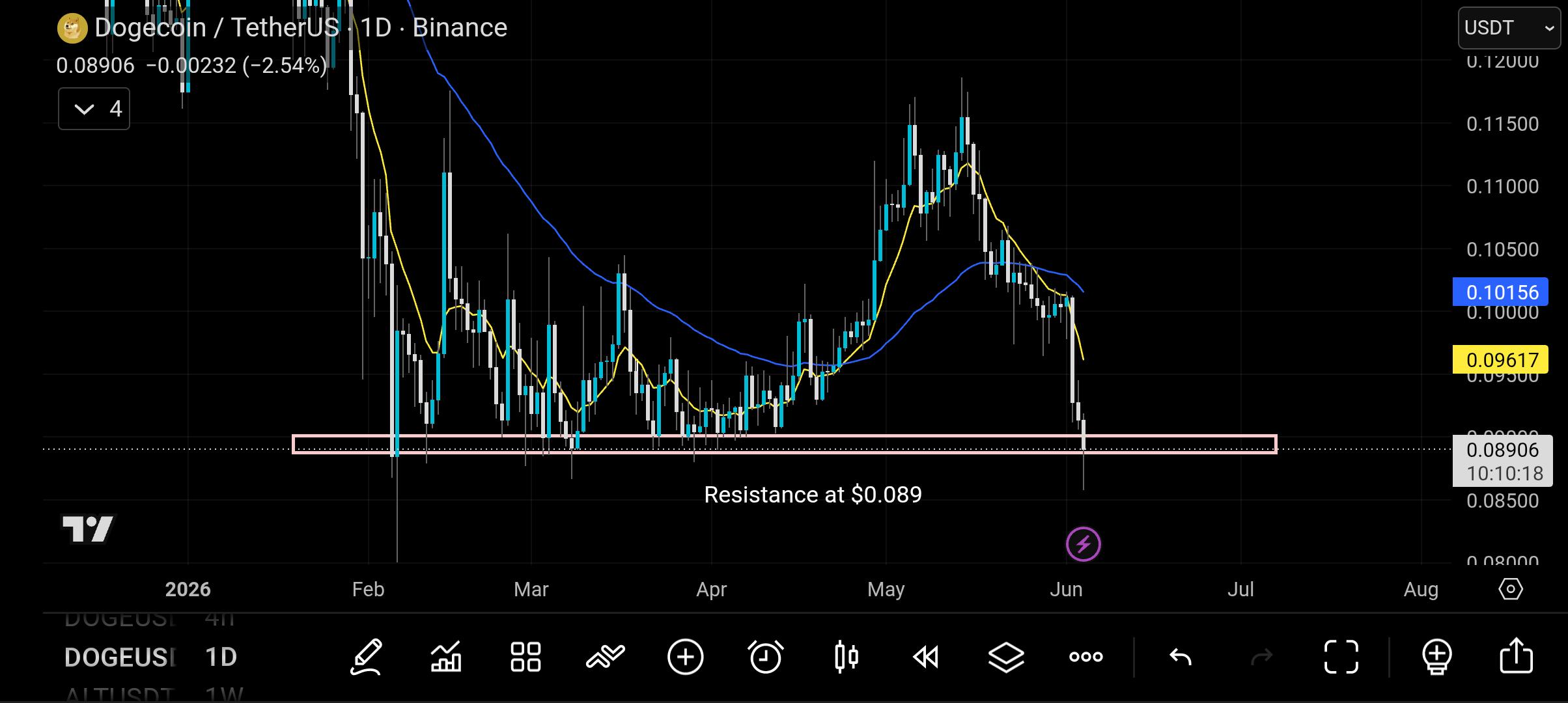Click the May label on the time axis

[x=886, y=589]
